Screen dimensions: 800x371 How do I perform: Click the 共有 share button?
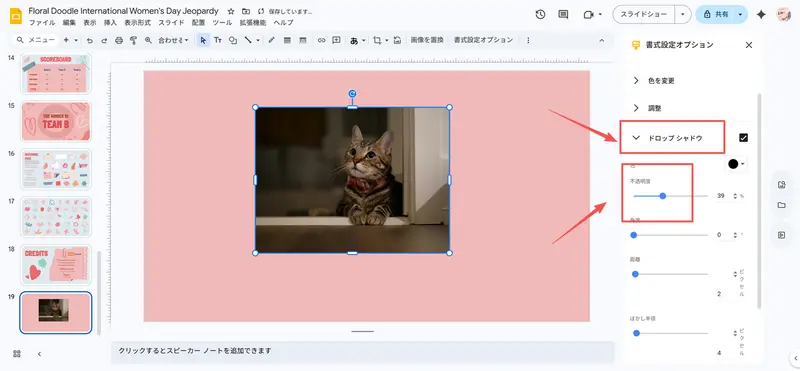[715, 14]
